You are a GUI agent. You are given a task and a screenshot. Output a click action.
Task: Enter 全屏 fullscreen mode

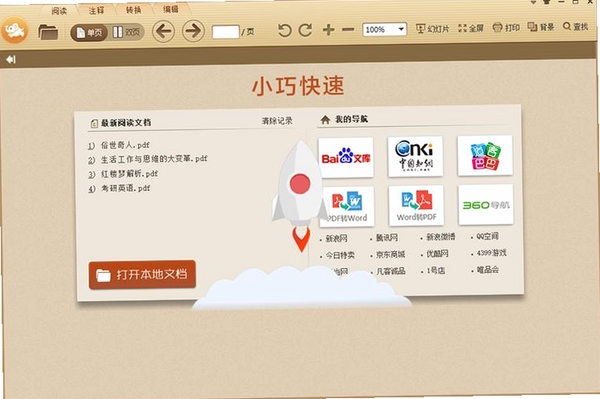coord(471,28)
